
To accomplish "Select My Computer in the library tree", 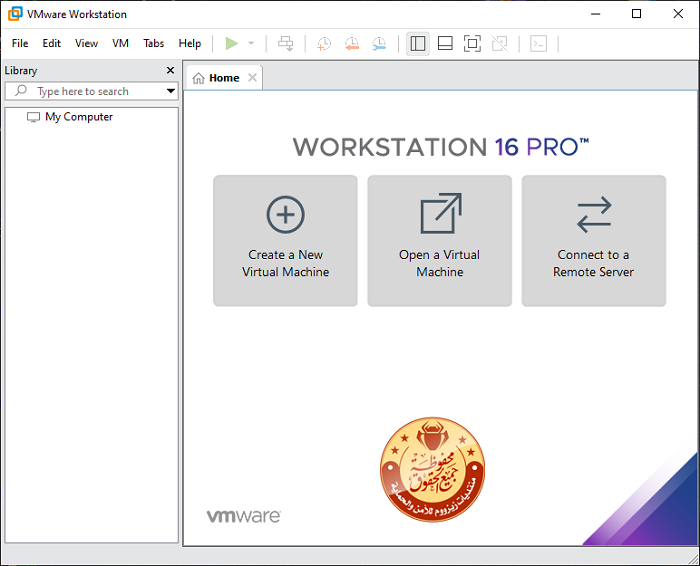I will click(70, 117).
